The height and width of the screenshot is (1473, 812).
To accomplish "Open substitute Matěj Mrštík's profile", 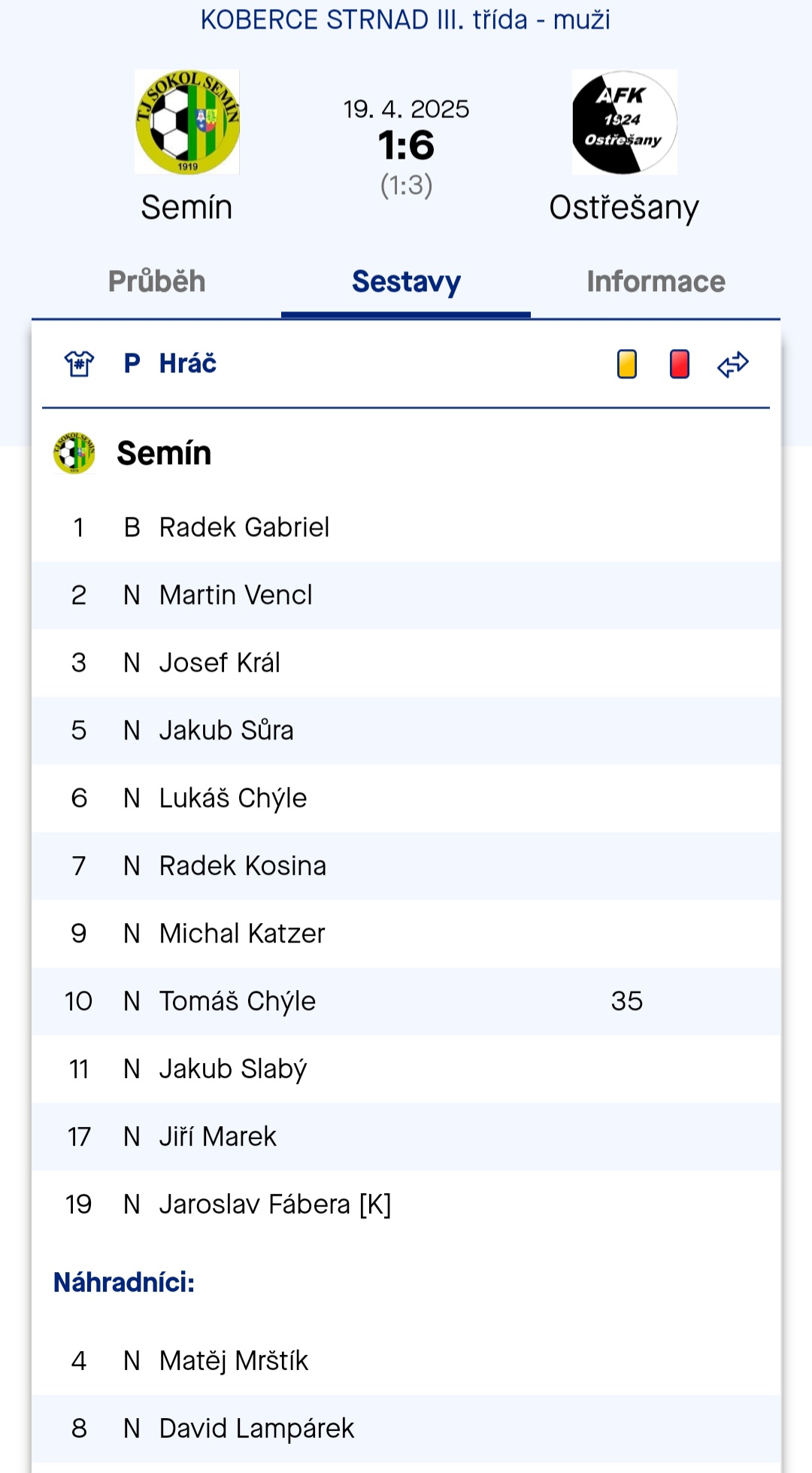I will click(234, 1361).
